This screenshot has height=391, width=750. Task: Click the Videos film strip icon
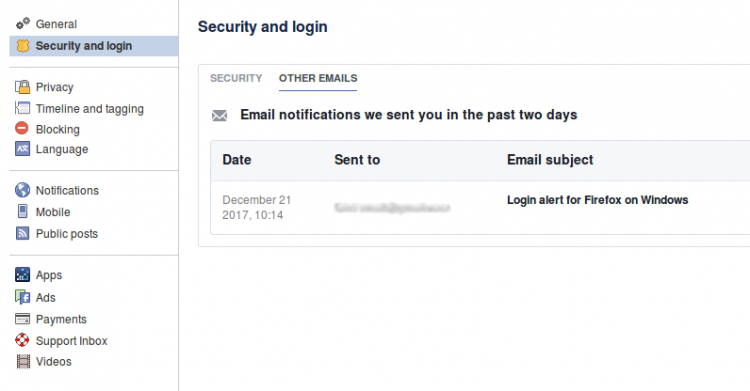point(23,361)
